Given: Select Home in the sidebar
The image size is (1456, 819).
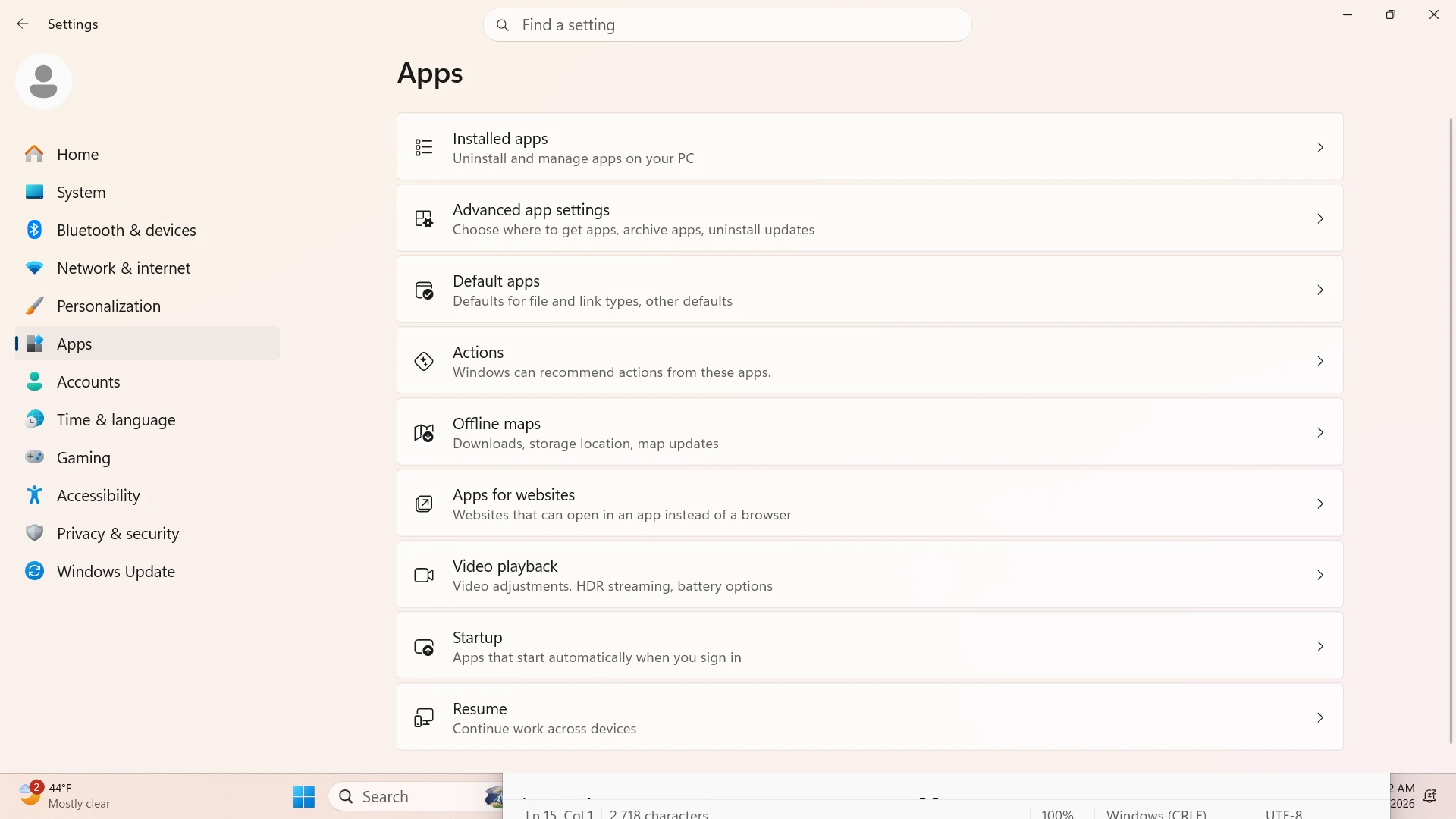Looking at the screenshot, I should coord(147,154).
